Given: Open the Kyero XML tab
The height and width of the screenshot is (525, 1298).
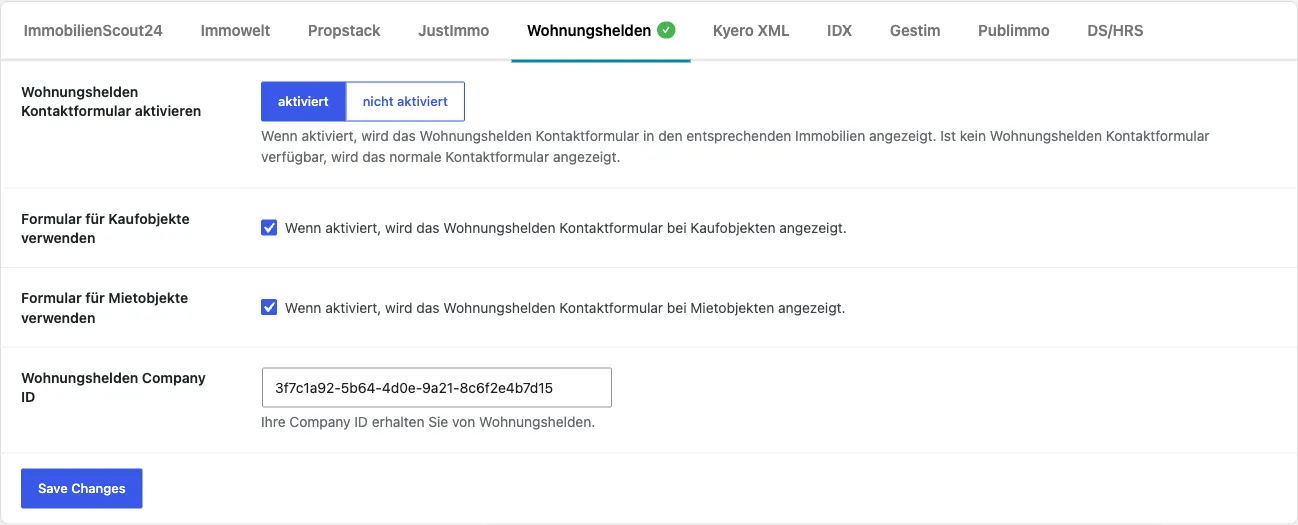Looking at the screenshot, I should coord(751,31).
